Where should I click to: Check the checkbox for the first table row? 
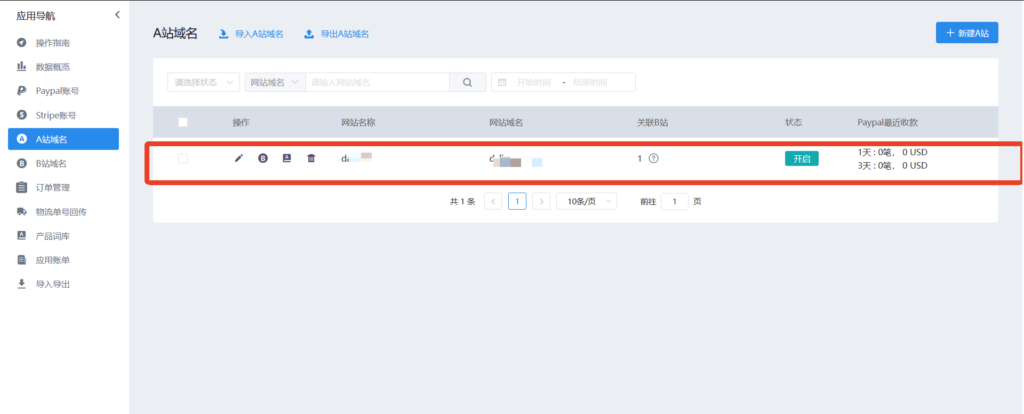[x=182, y=158]
